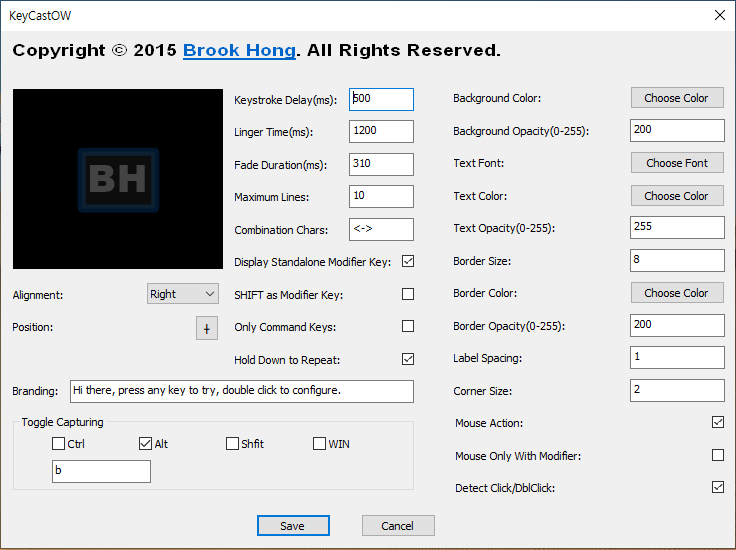Choose Color for Background Color
The height and width of the screenshot is (550, 736).
tap(677, 98)
